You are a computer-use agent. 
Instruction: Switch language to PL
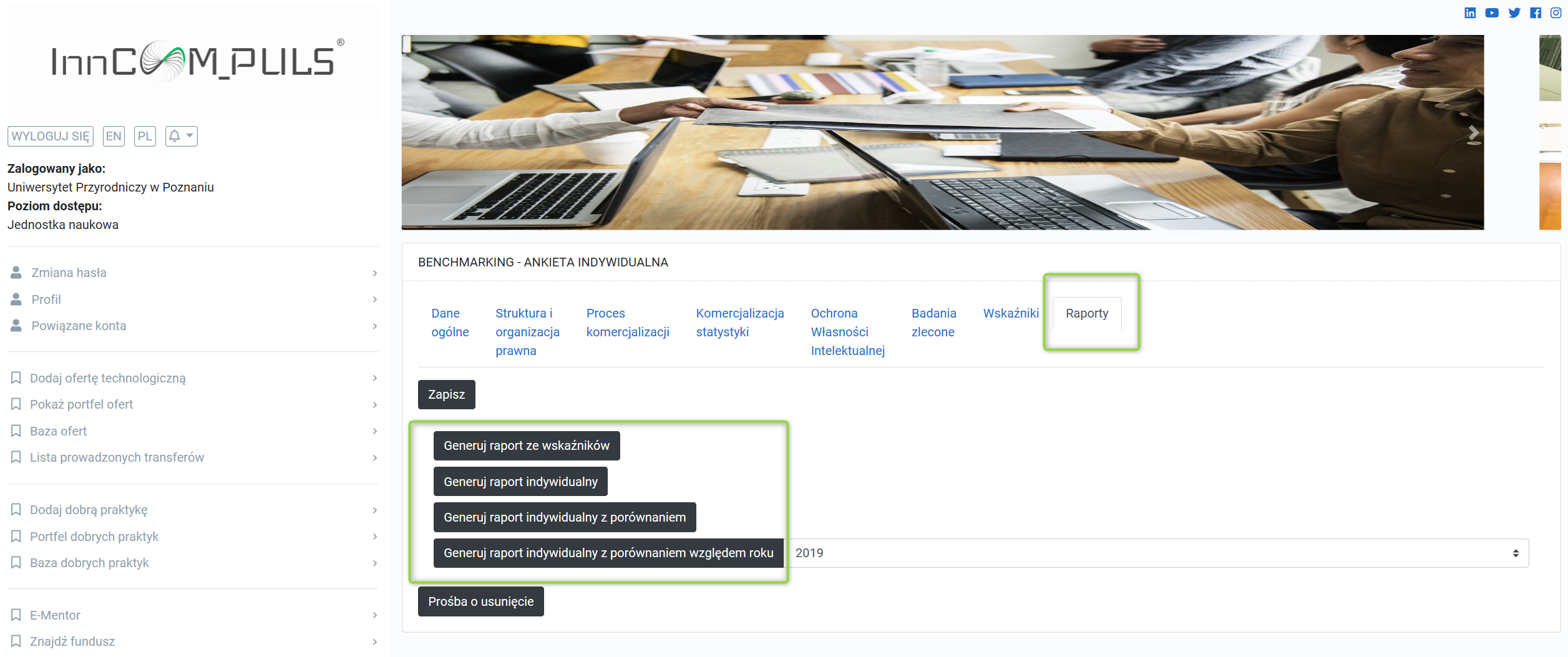[x=145, y=136]
